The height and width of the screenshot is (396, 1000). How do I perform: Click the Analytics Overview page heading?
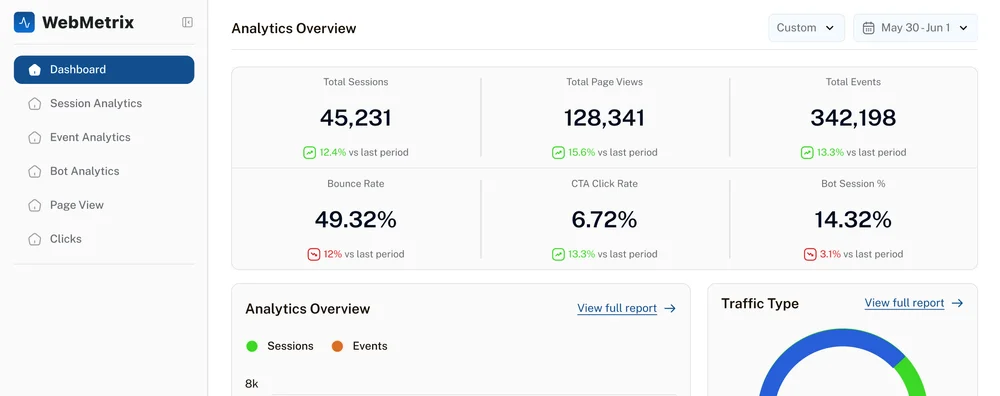[294, 28]
